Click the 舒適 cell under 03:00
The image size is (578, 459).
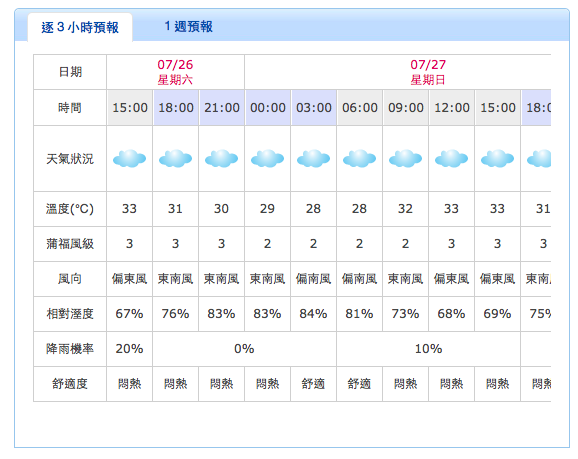(x=313, y=384)
